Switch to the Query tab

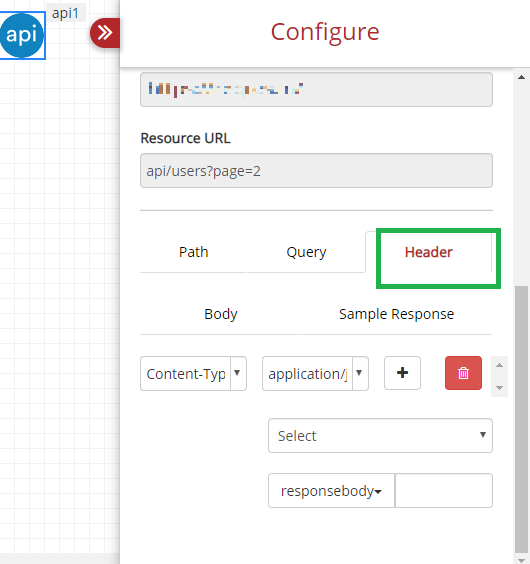306,252
